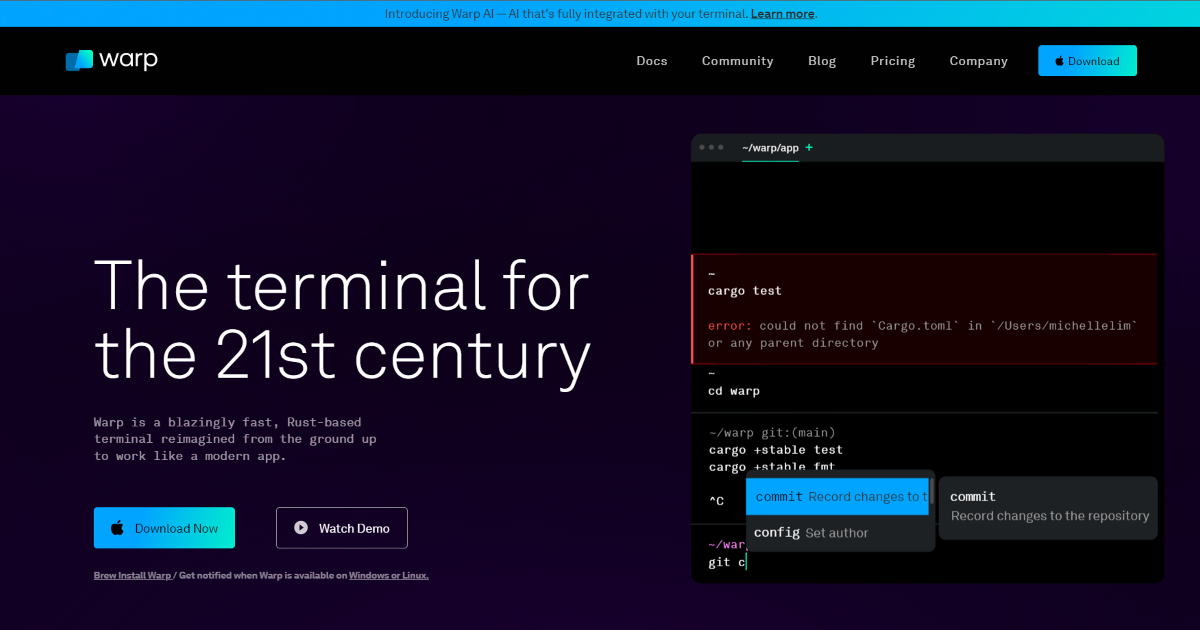Go to the Community page

[737, 61]
